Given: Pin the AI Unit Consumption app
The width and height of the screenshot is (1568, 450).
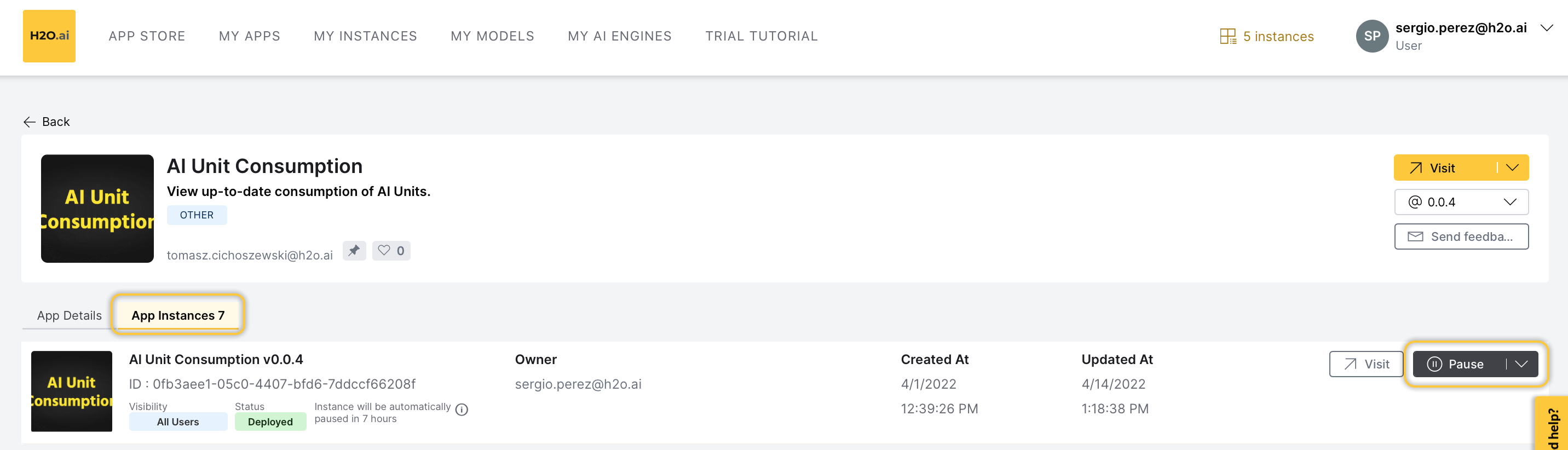Looking at the screenshot, I should 354,250.
